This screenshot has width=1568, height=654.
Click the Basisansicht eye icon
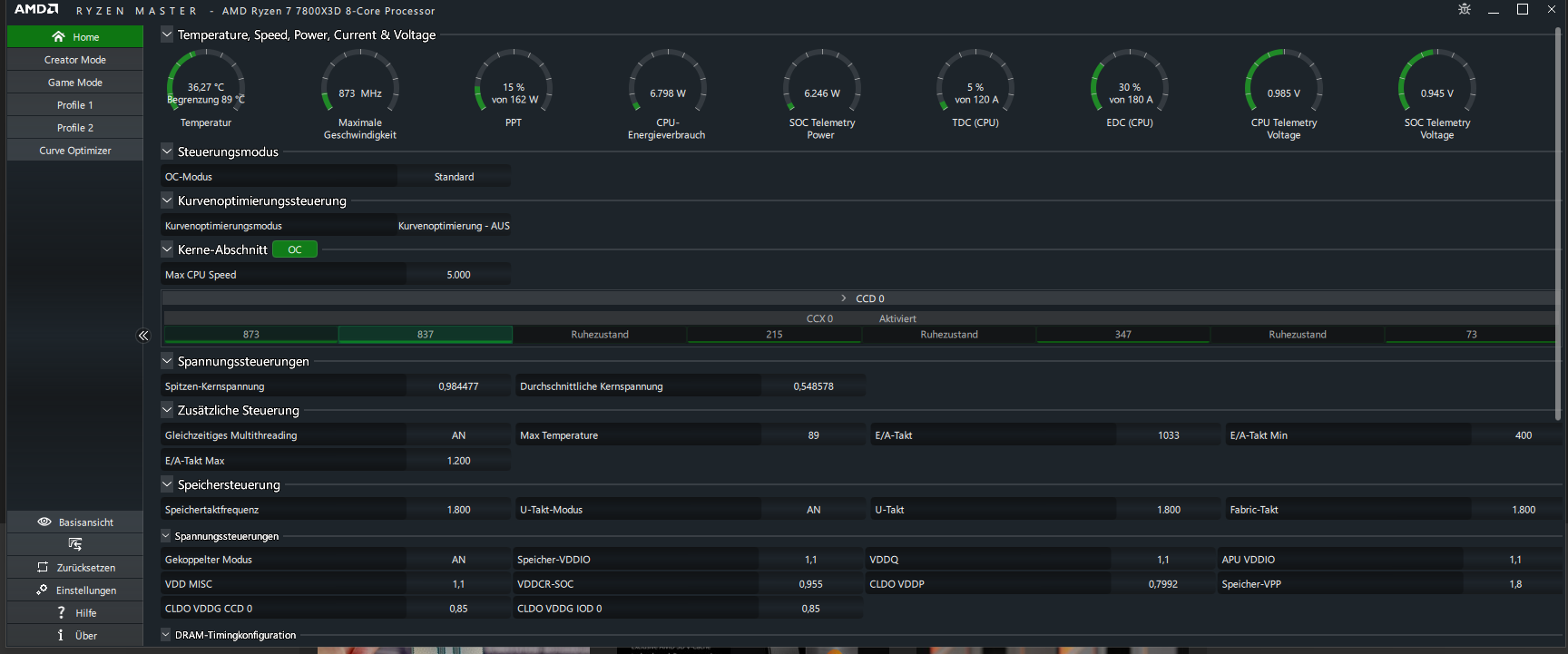(x=44, y=522)
